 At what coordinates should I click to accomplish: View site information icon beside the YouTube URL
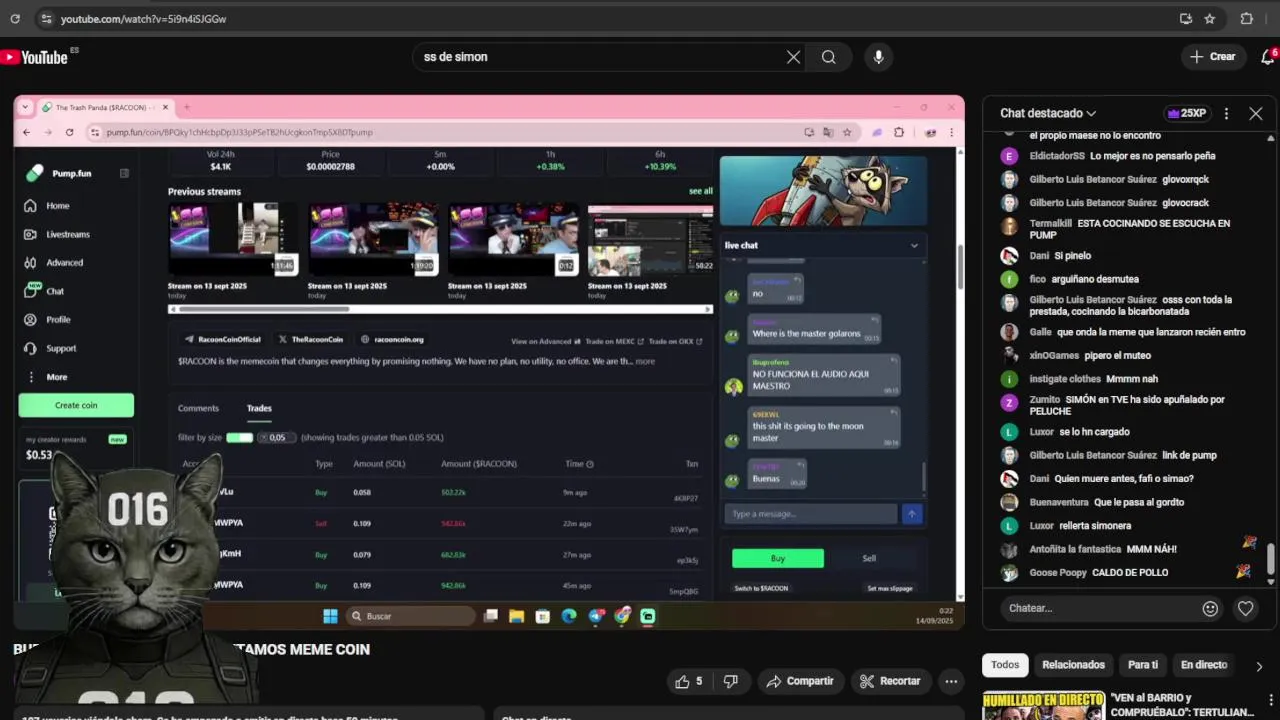click(45, 18)
